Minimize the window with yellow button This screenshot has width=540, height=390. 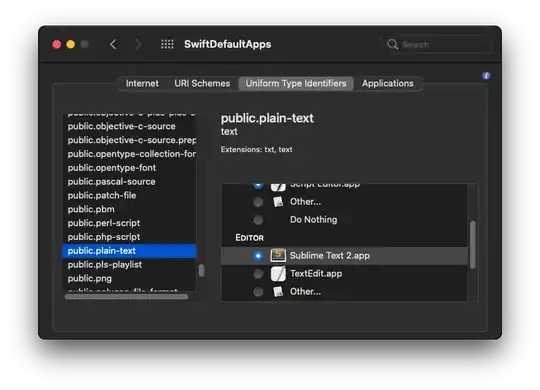point(71,44)
